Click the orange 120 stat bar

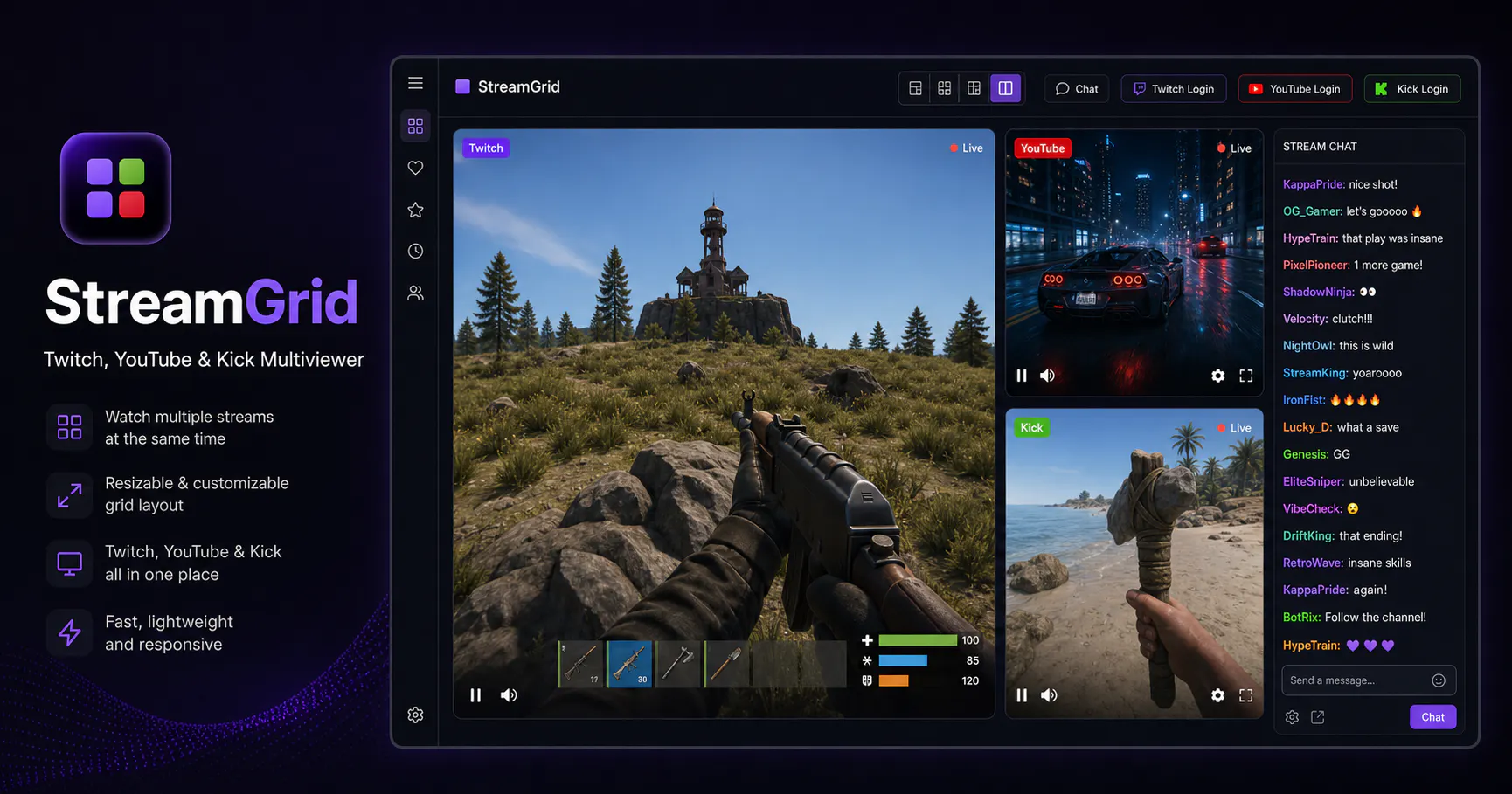pos(893,680)
